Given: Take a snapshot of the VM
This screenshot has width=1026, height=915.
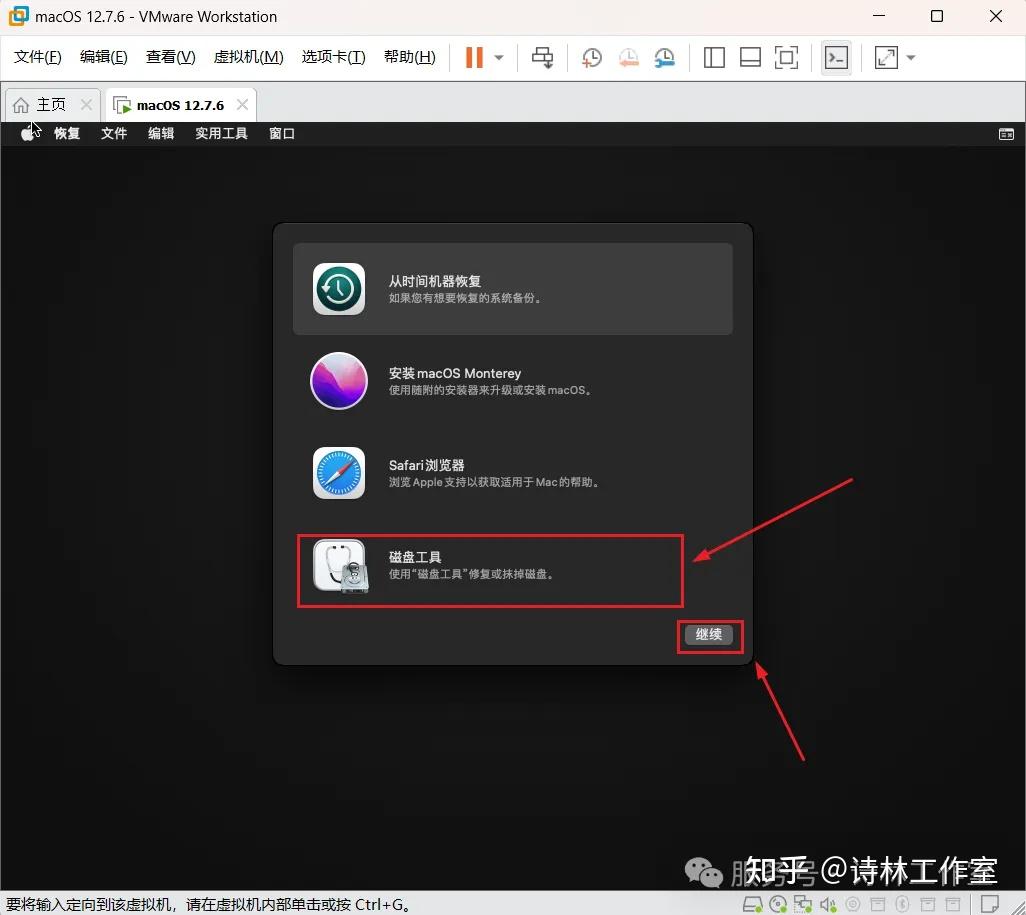Looking at the screenshot, I should [x=592, y=58].
